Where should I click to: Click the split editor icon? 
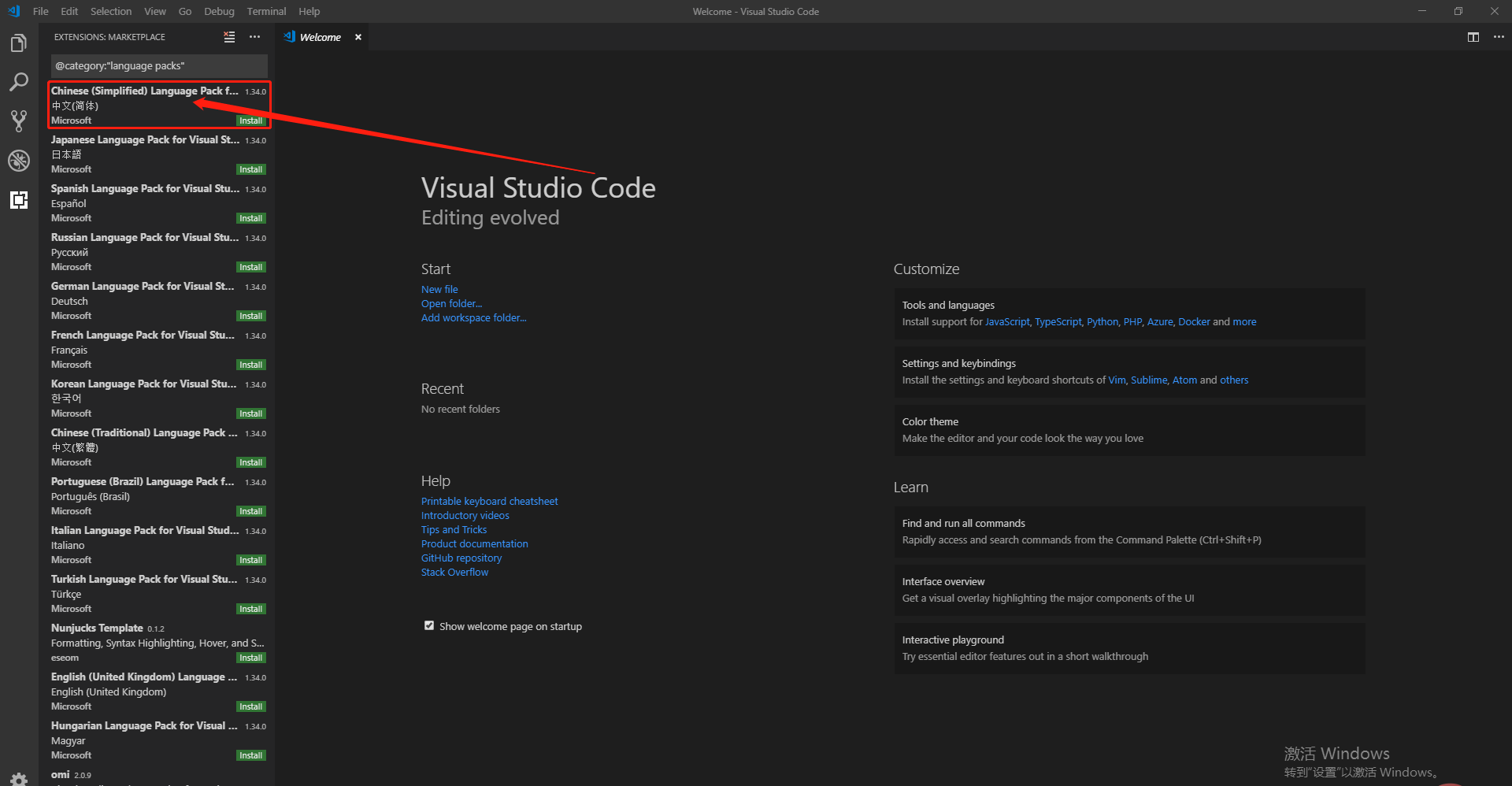tap(1473, 37)
